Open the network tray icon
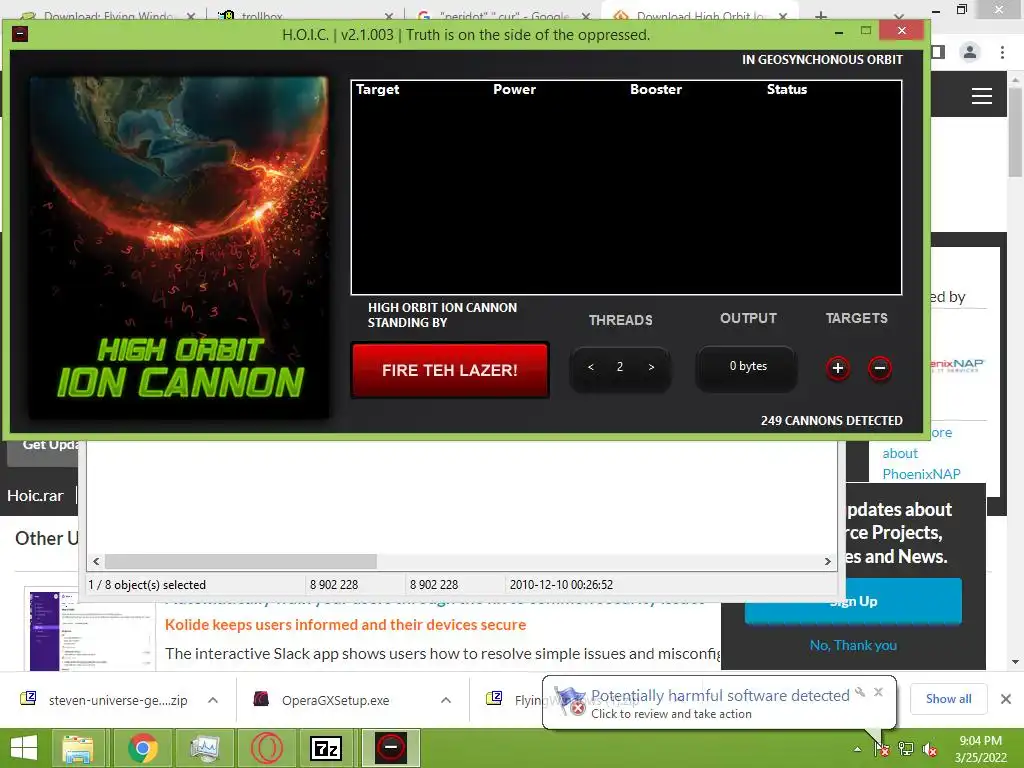The width and height of the screenshot is (1024, 768). (906, 749)
